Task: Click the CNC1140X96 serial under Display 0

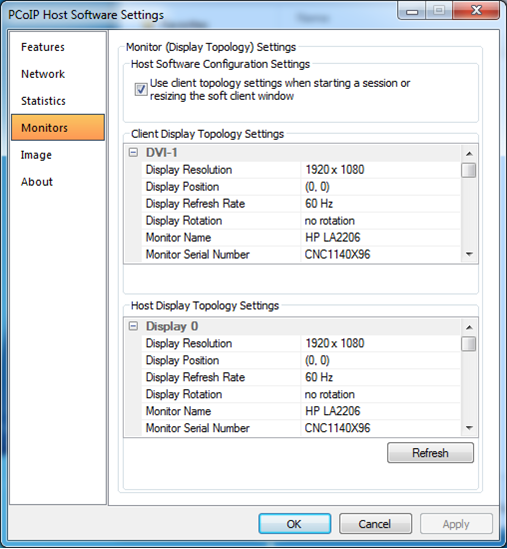Action: [337, 428]
